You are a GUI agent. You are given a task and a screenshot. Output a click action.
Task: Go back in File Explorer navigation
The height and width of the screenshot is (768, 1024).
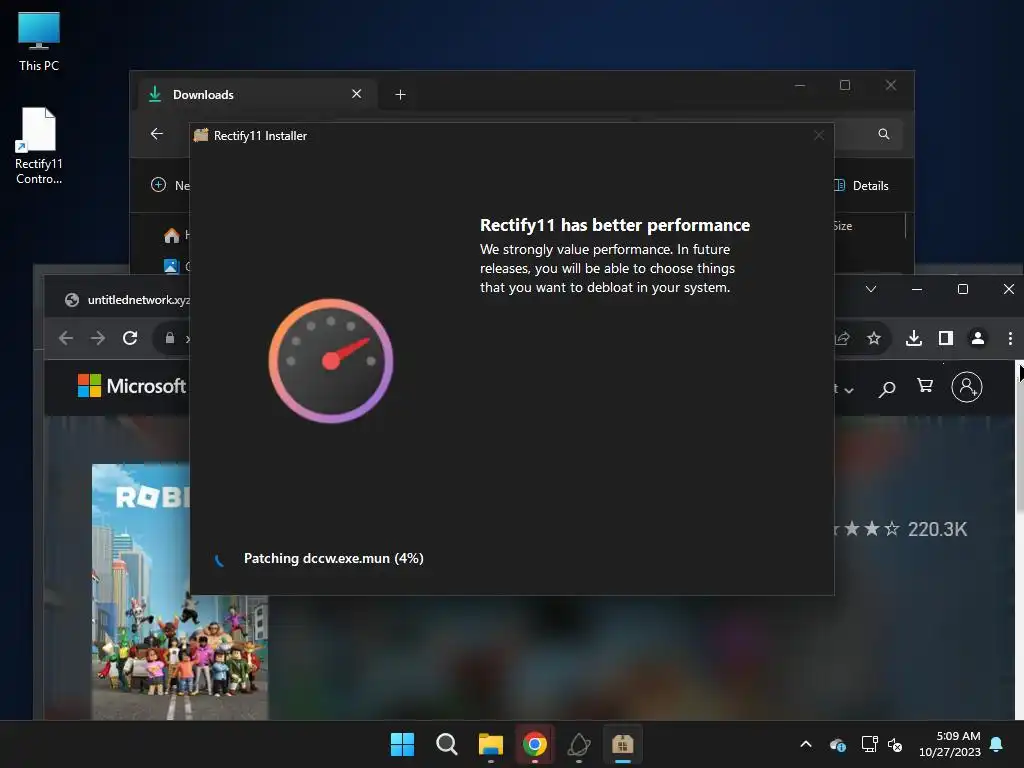pyautogui.click(x=157, y=134)
